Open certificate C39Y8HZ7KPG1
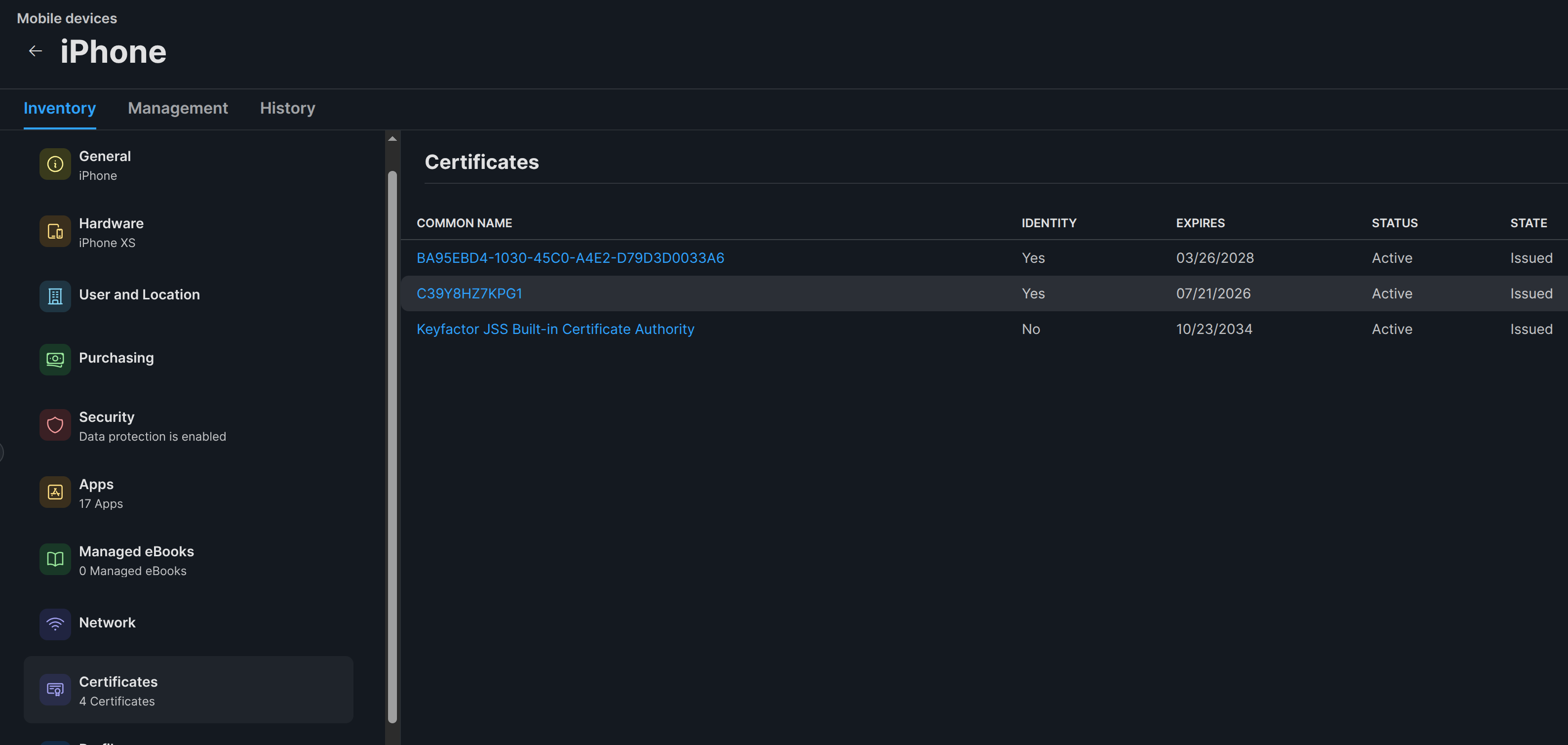The width and height of the screenshot is (1568, 745). (x=470, y=293)
